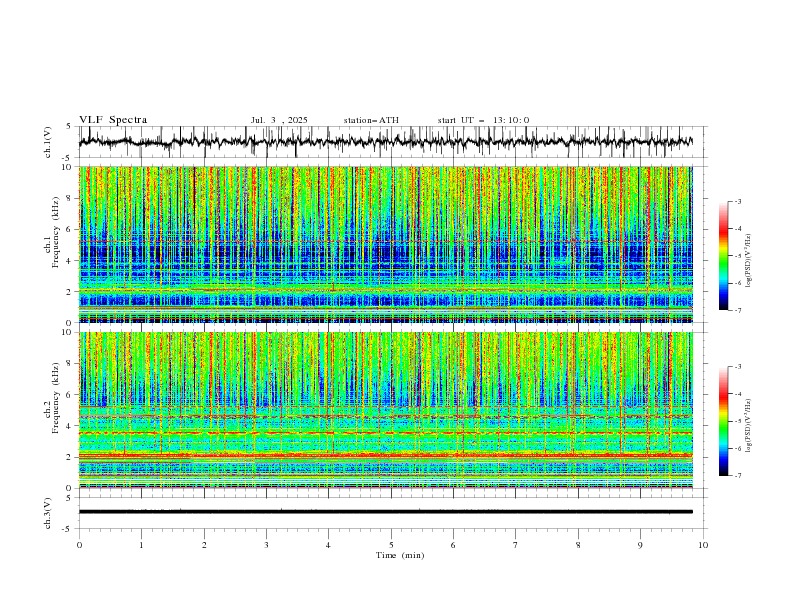
Task: Select the ch.2 Frequency (kHz) axis label
Action: (x=52, y=397)
